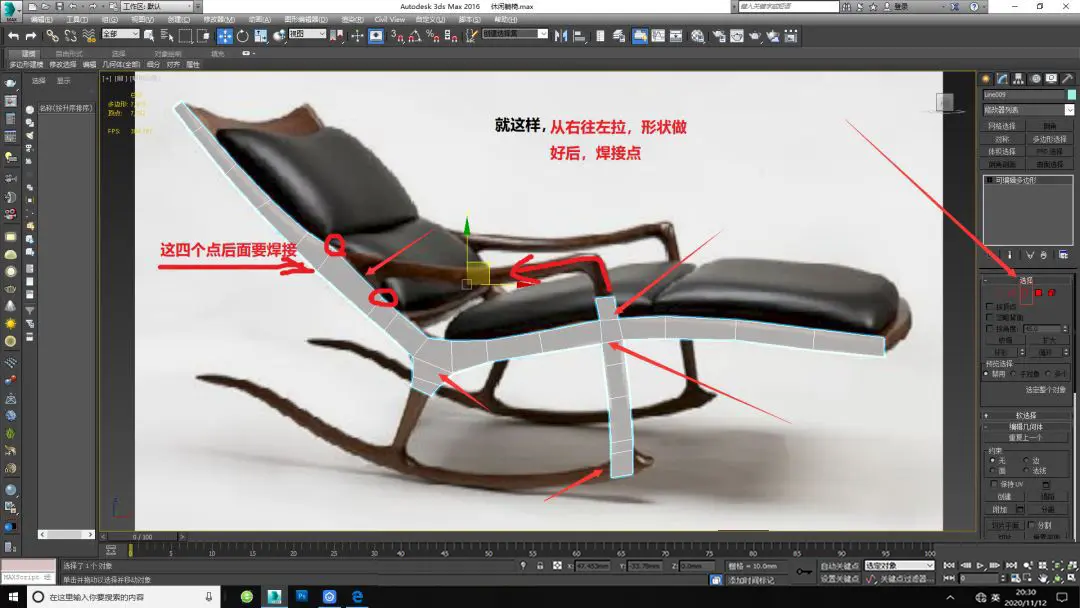Activate the Select and Move tool
1080x608 pixels.
(225, 36)
